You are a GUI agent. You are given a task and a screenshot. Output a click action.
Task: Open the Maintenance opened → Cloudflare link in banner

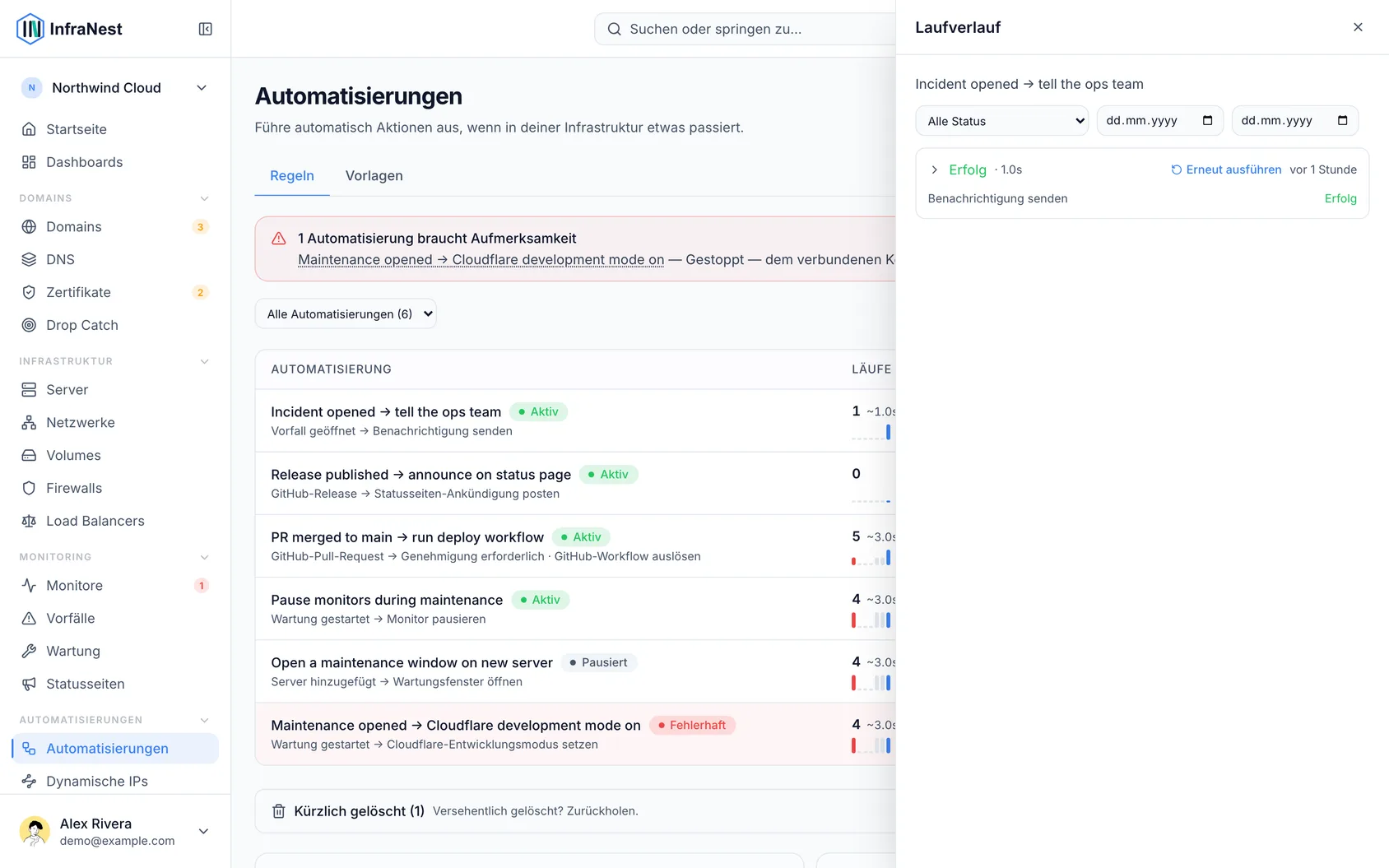(x=481, y=259)
